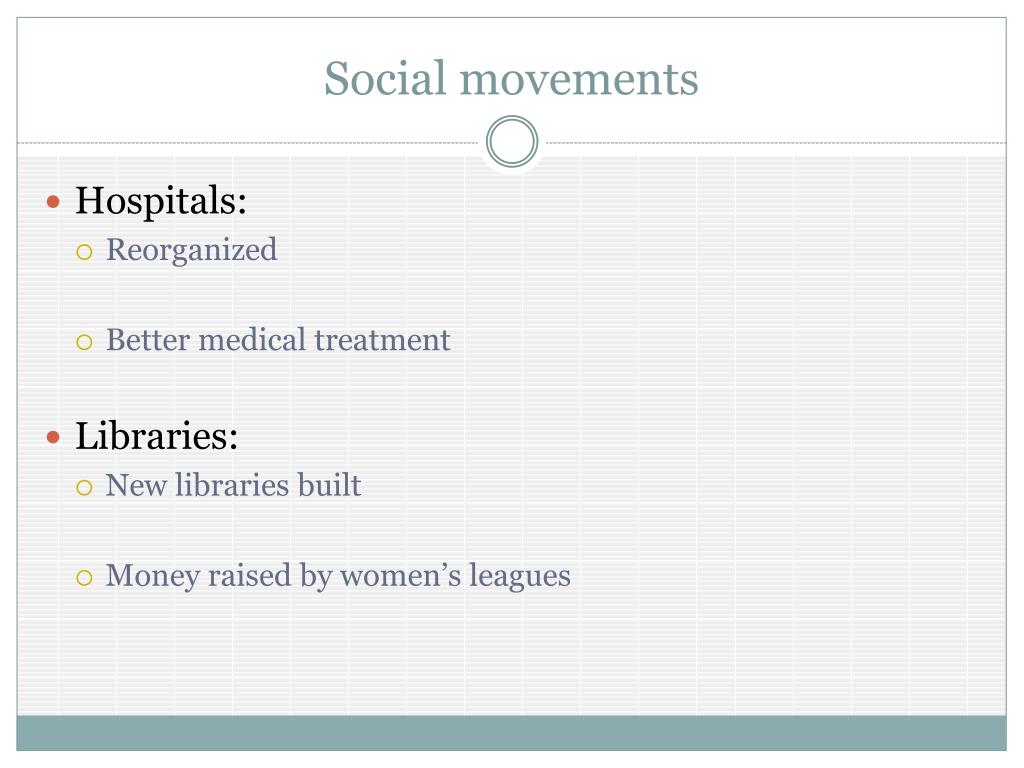Click the hollow yellow bullet beside Reorganized
Image resolution: width=1024 pixels, height=768 pixels.
tap(84, 252)
